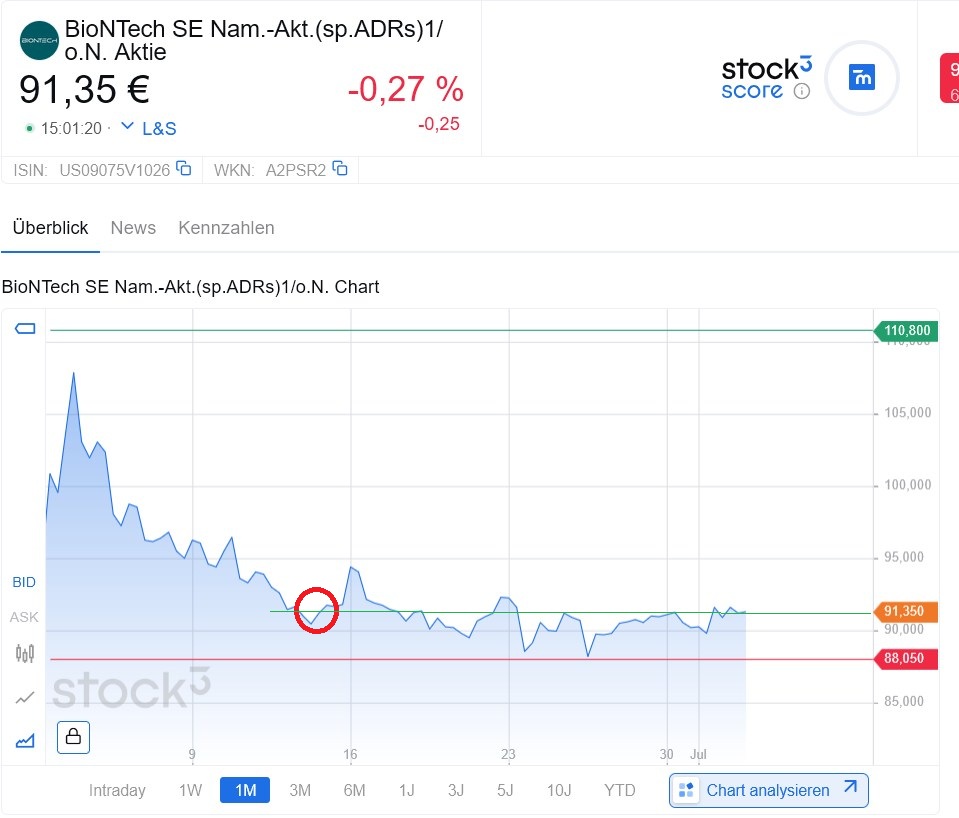959x818 pixels.
Task: Open the stock3 score info icon
Action: tap(801, 91)
